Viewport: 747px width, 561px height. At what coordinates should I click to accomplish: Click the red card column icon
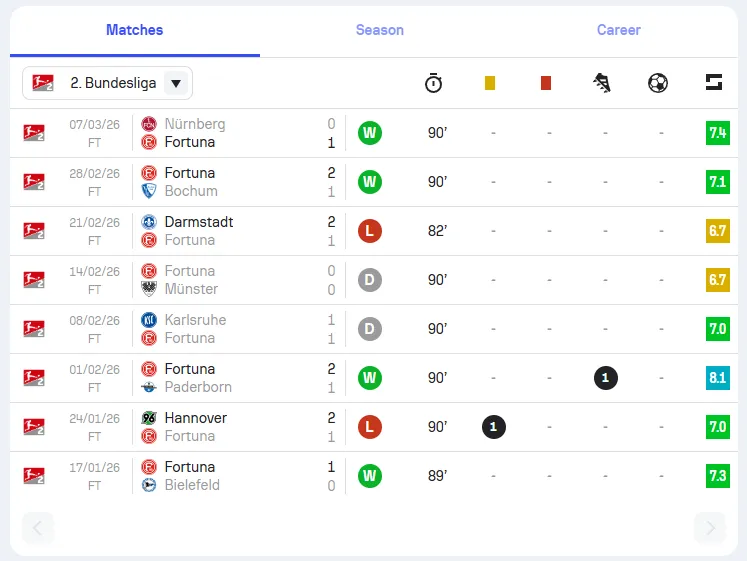546,83
